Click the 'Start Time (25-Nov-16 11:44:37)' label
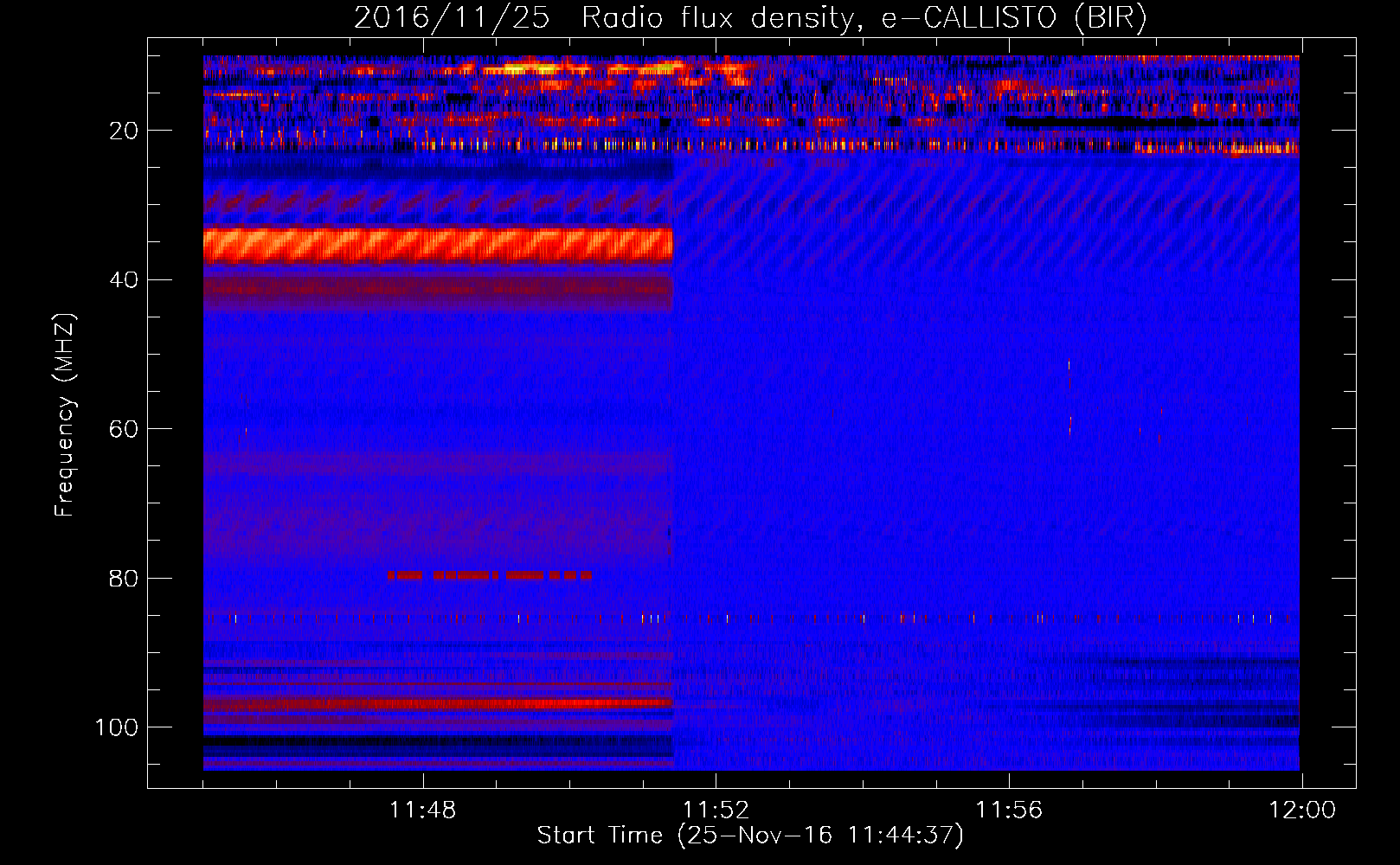This screenshot has width=1400, height=865. pos(750,836)
